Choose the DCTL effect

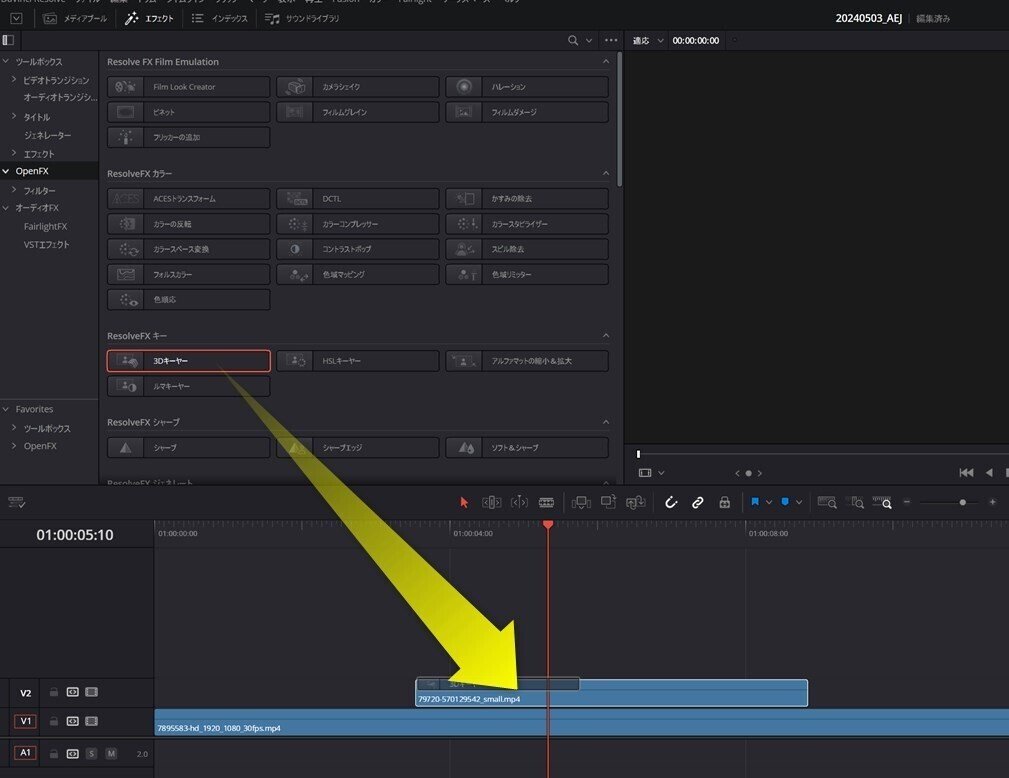tap(358, 199)
